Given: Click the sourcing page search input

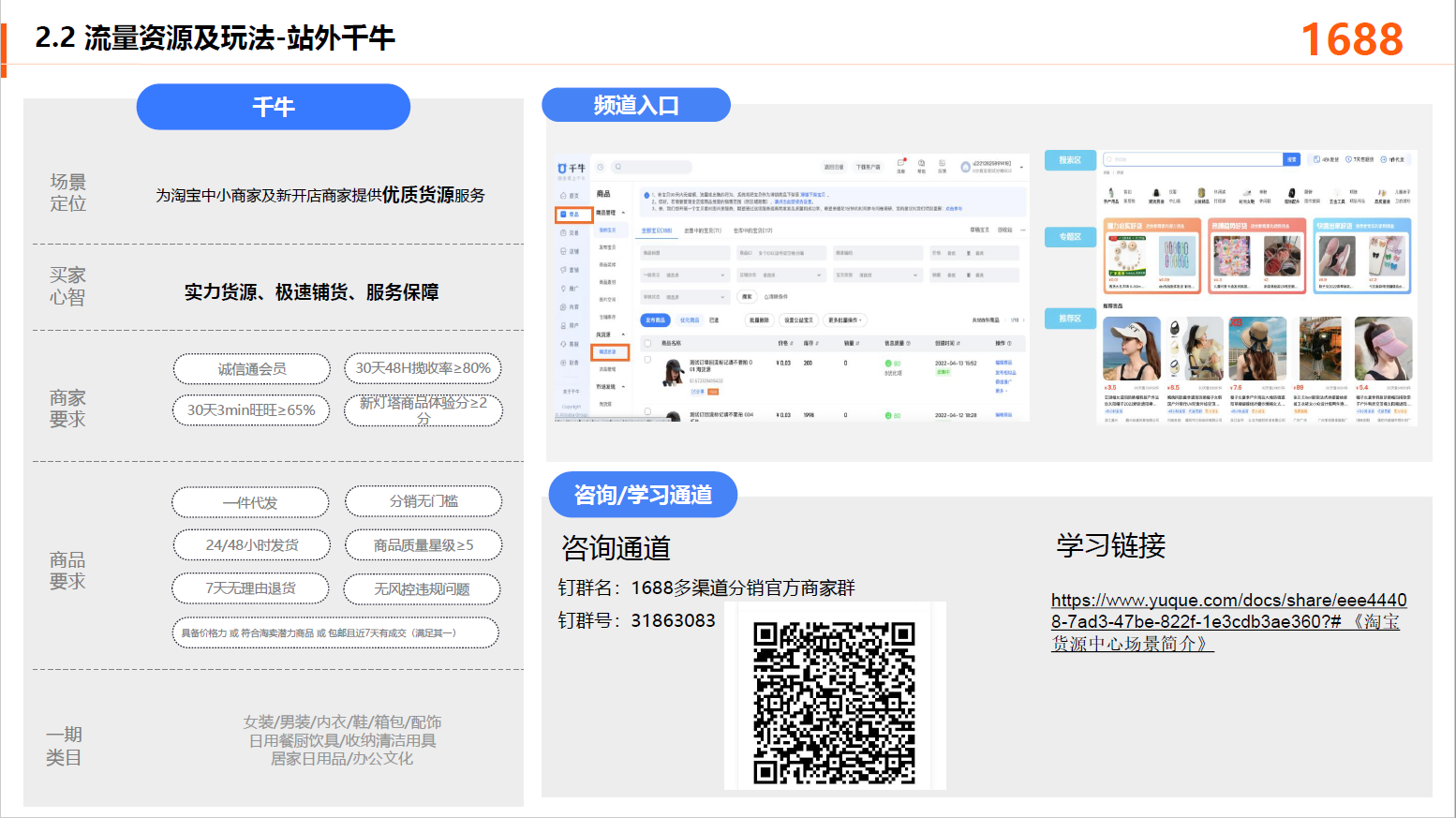Looking at the screenshot, I should (x=1193, y=159).
